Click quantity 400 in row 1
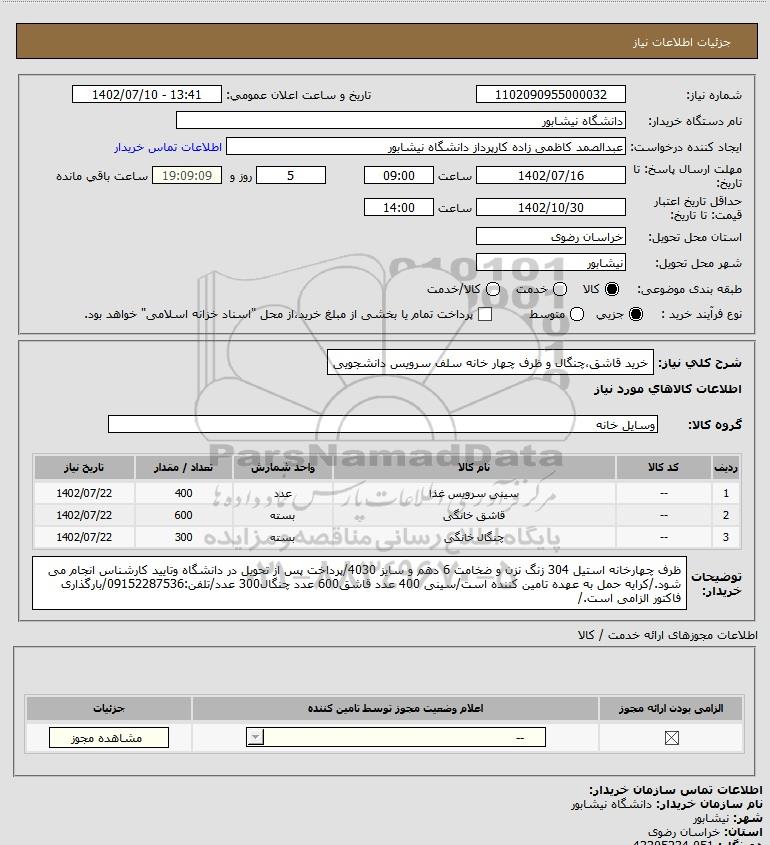This screenshot has height=845, width=770. pos(183,493)
